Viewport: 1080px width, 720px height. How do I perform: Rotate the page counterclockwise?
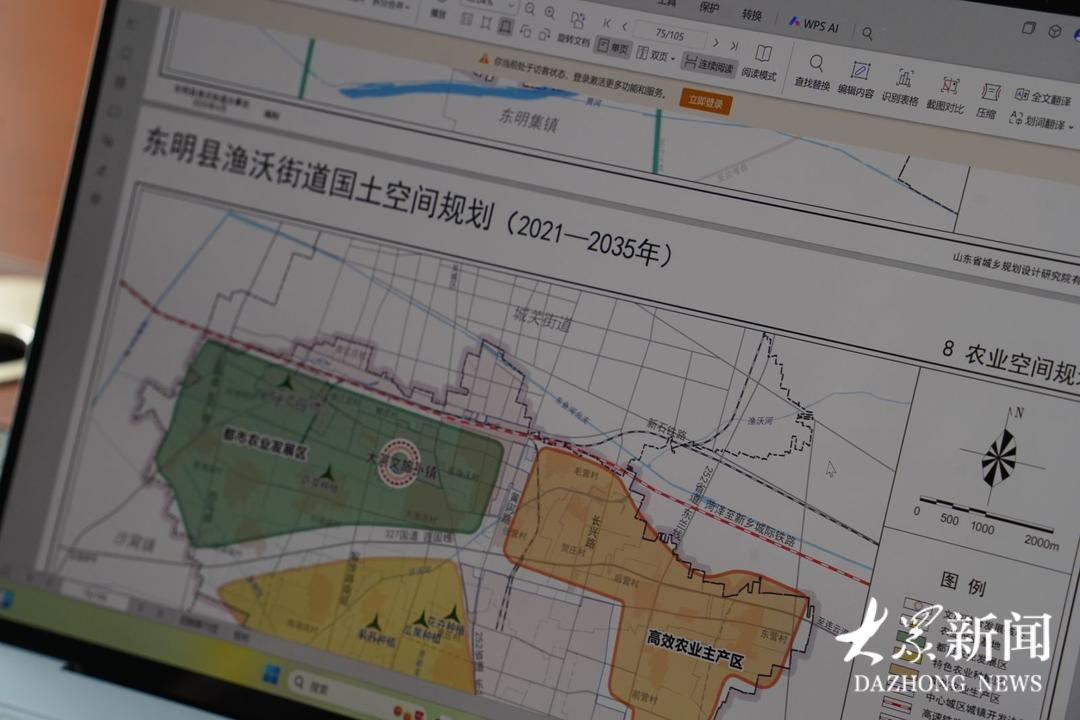[526, 32]
